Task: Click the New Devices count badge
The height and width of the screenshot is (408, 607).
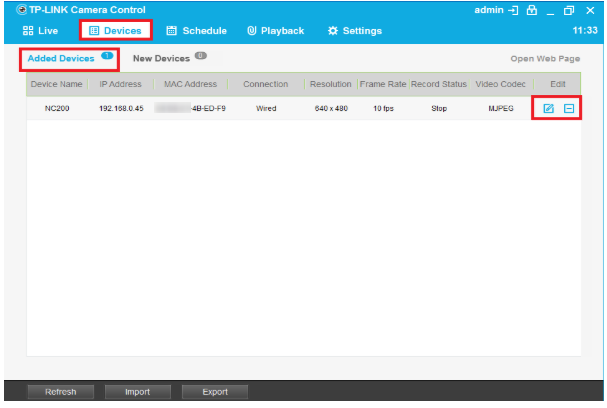Action: pyautogui.click(x=201, y=56)
